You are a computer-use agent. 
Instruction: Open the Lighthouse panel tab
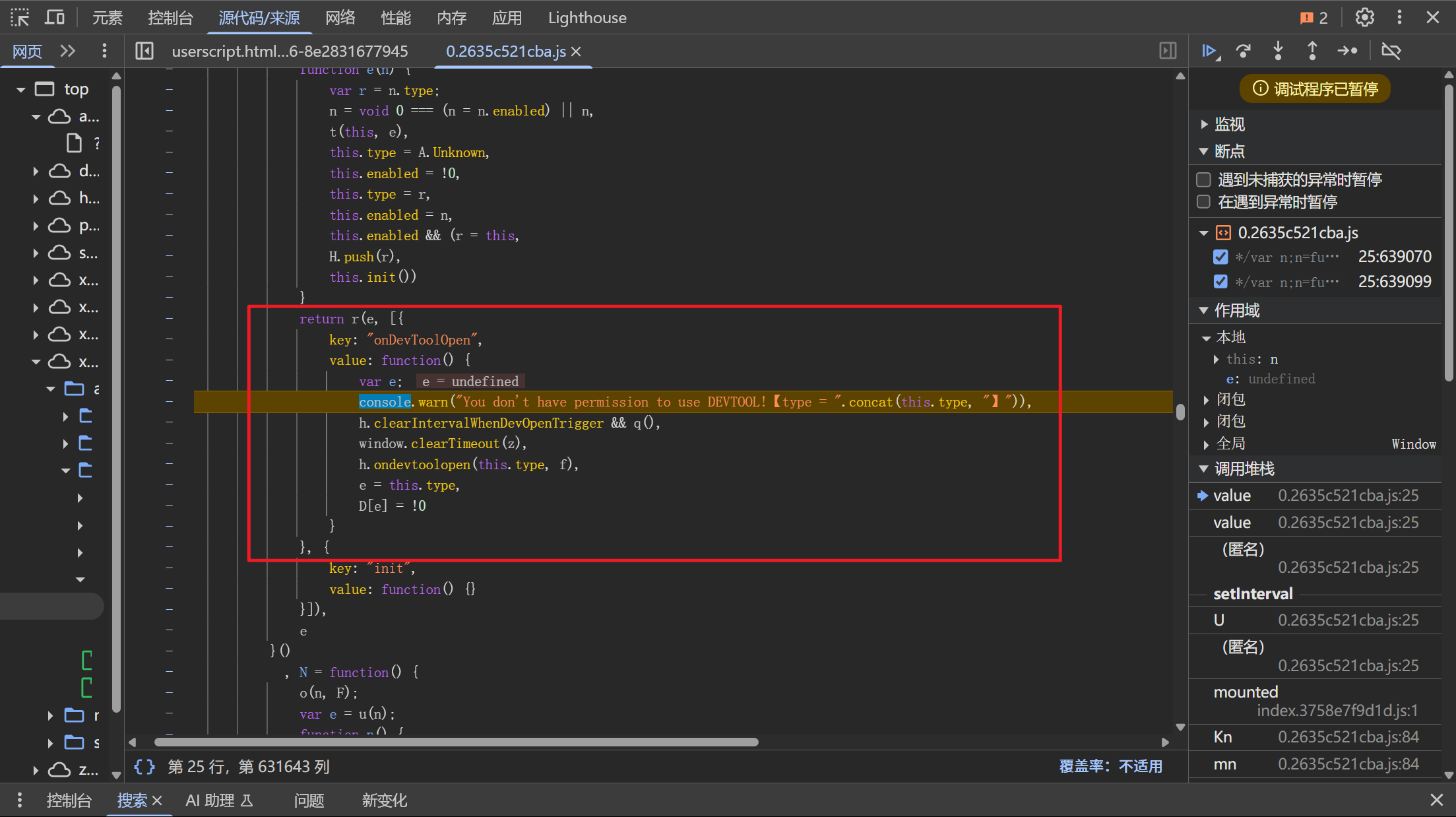[x=586, y=18]
